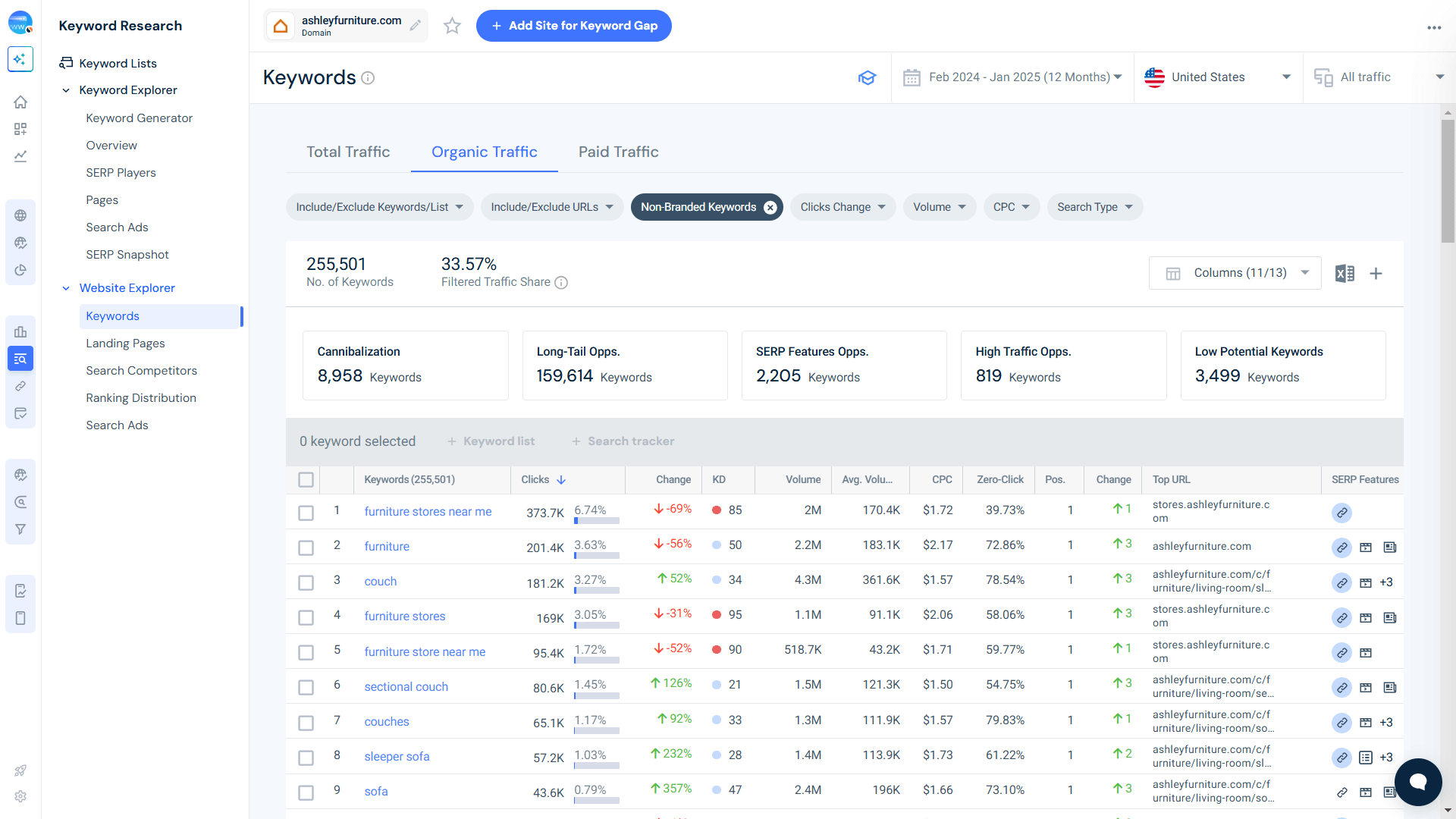The height and width of the screenshot is (819, 1456).
Task: Switch to the Total Traffic tab
Action: 348,152
